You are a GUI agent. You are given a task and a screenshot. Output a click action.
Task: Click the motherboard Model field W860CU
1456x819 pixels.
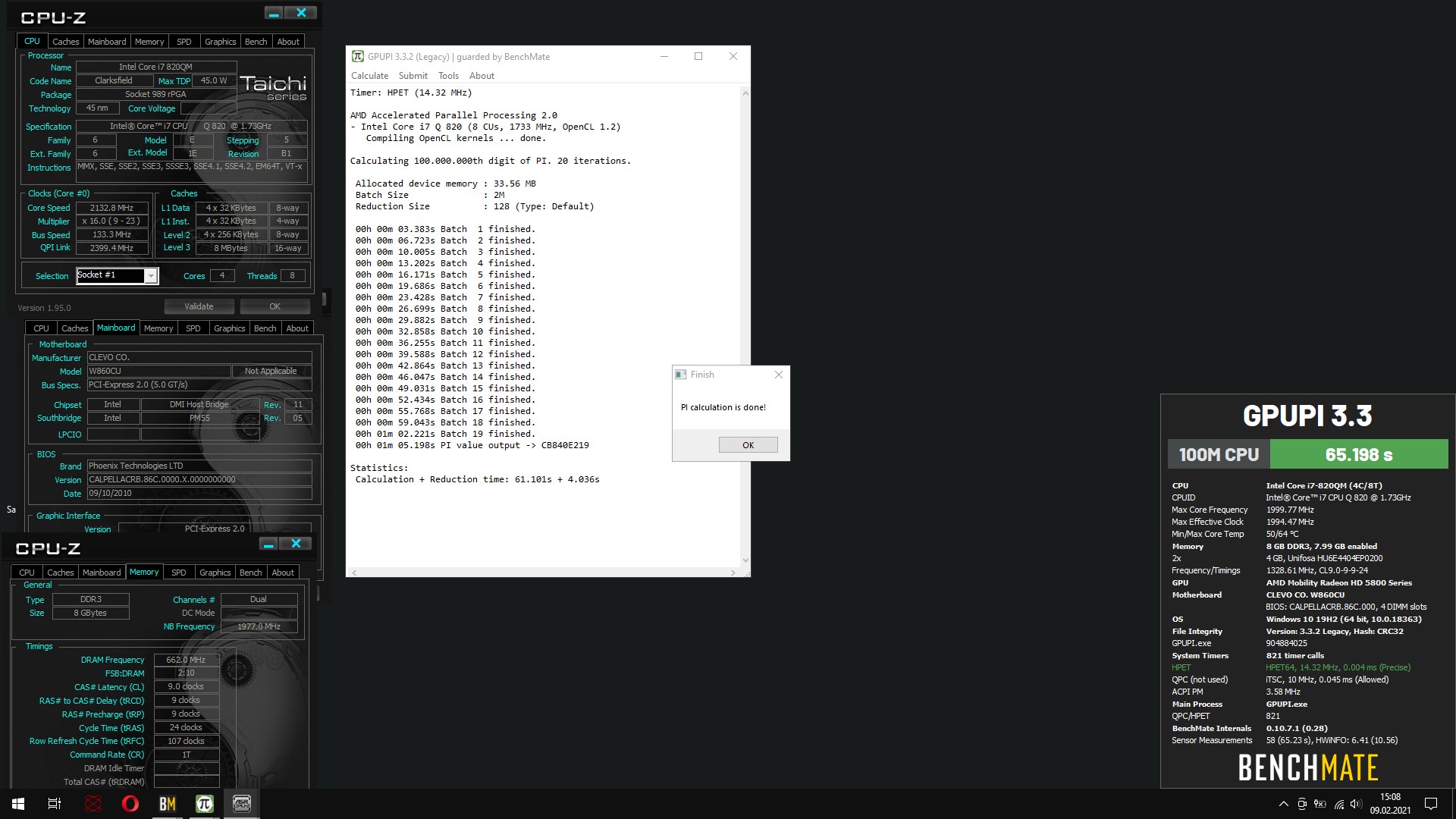click(x=158, y=372)
